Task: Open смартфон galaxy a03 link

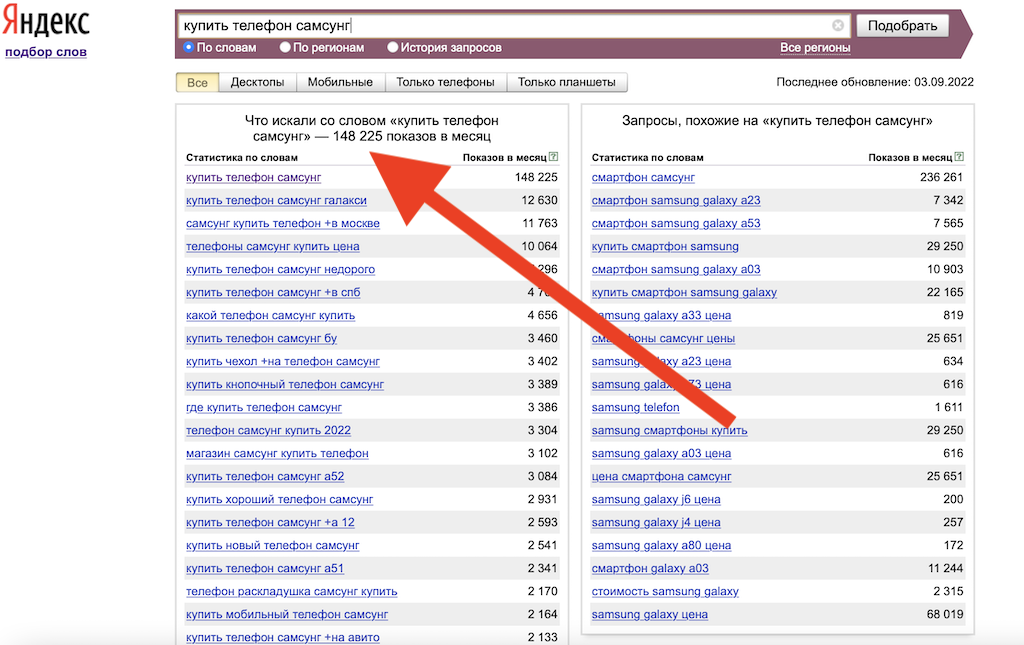Action: click(x=650, y=569)
